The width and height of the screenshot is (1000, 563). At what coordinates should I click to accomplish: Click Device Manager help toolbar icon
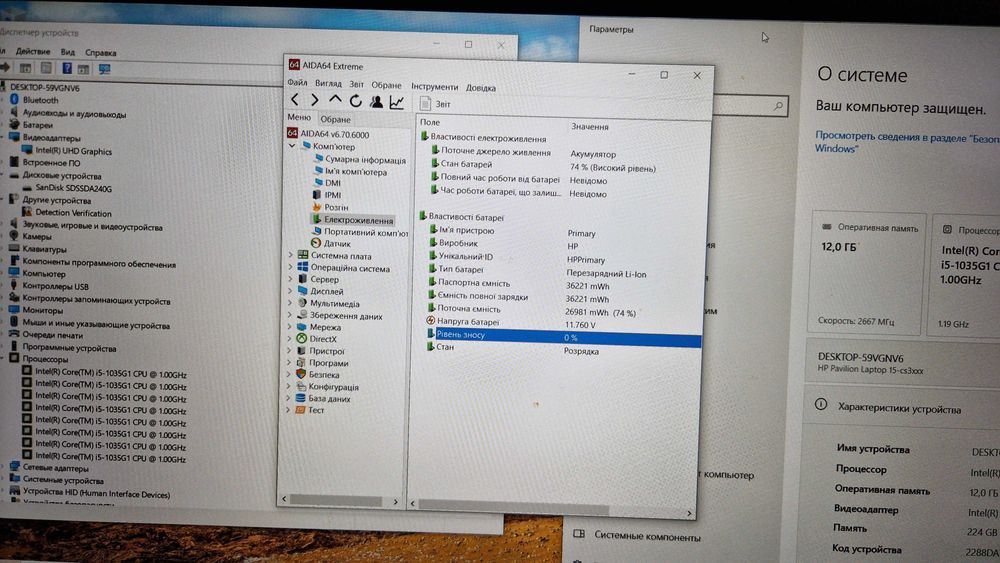[66, 68]
